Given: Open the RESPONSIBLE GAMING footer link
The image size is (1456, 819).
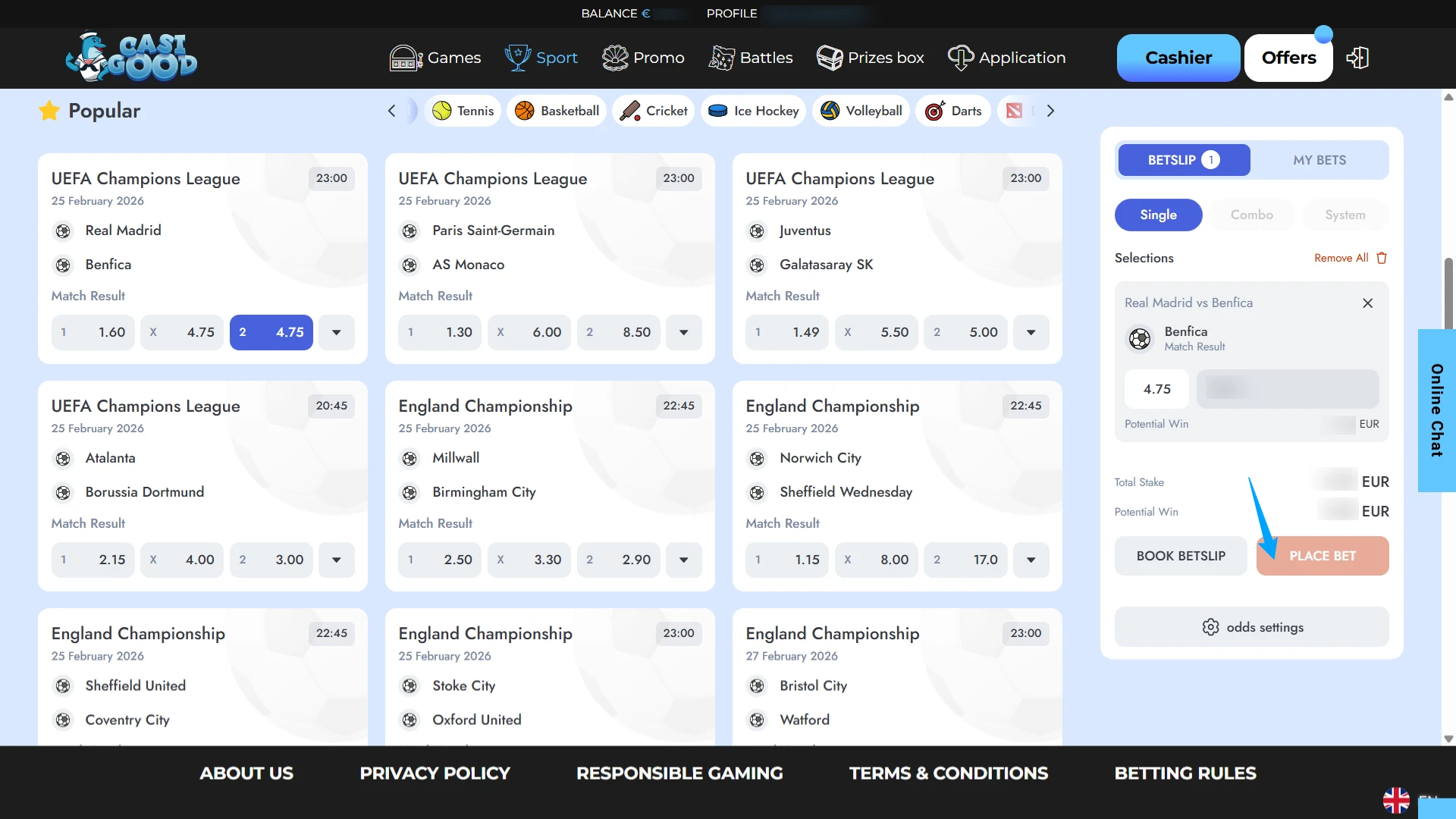Looking at the screenshot, I should pos(679,773).
